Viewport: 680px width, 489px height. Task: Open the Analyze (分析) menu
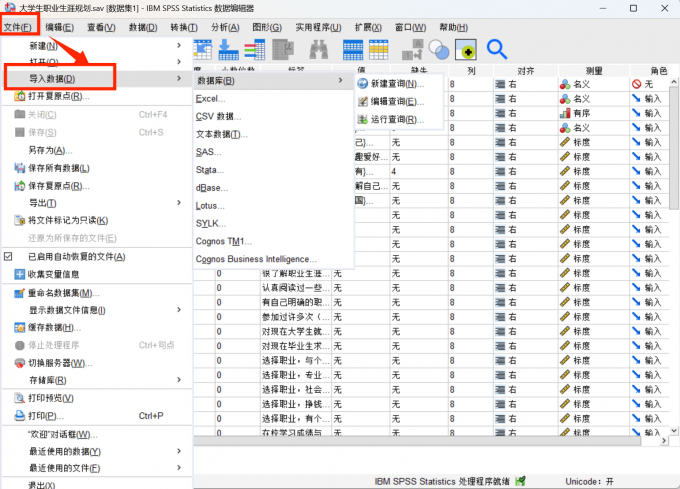pyautogui.click(x=225, y=27)
